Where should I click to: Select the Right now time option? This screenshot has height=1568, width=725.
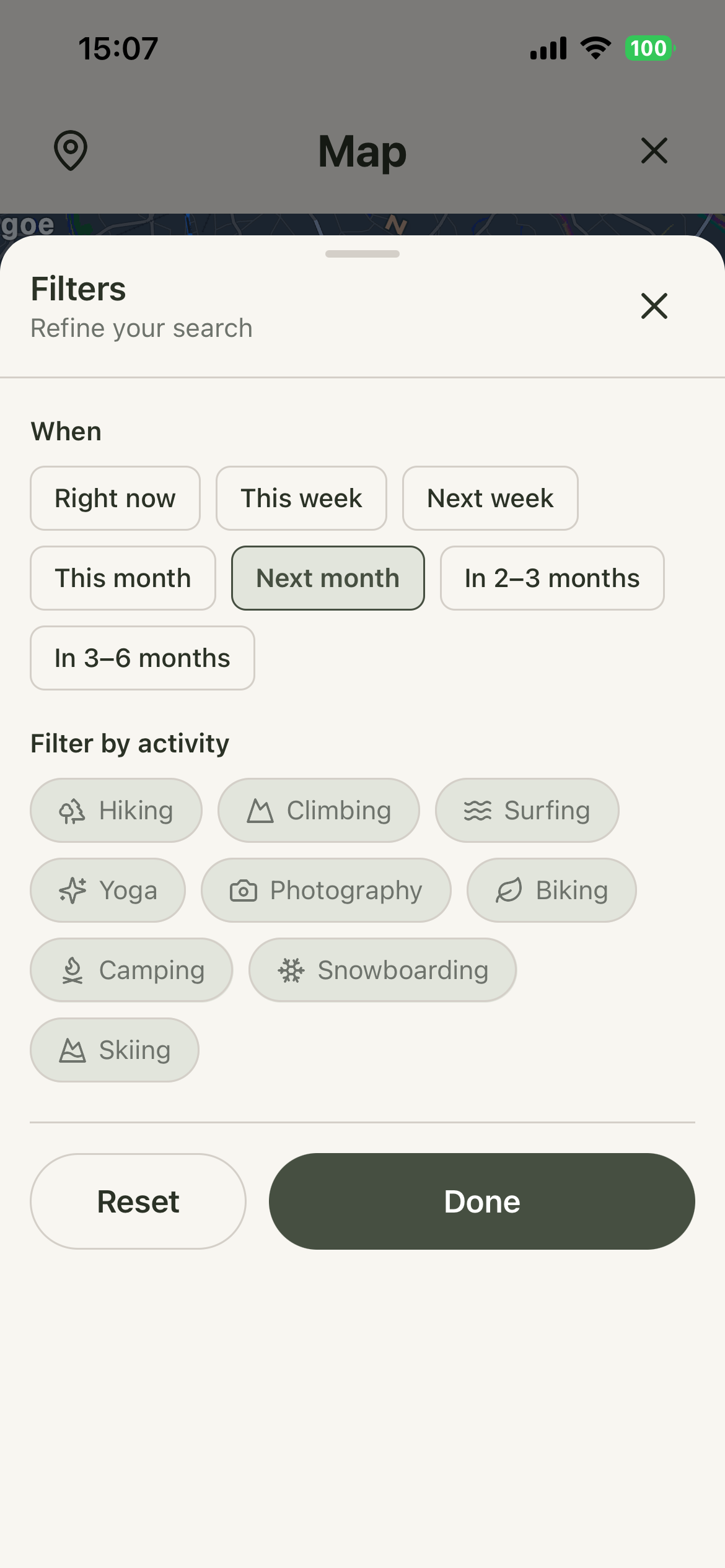pyautogui.click(x=115, y=498)
